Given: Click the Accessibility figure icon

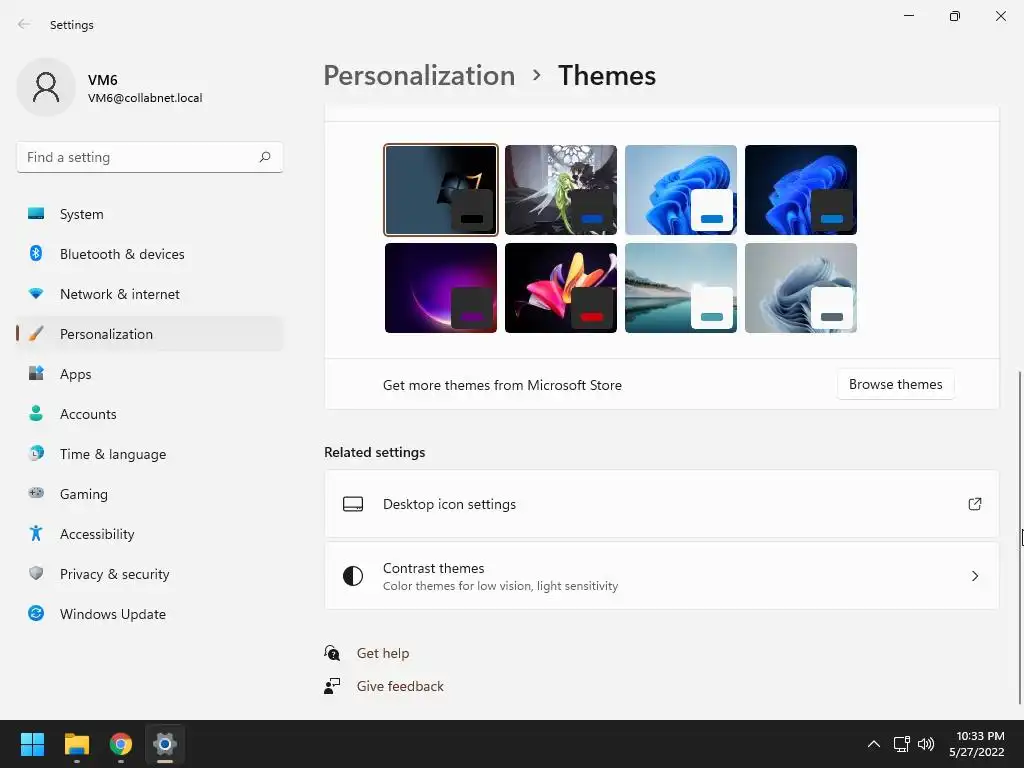Looking at the screenshot, I should (36, 534).
